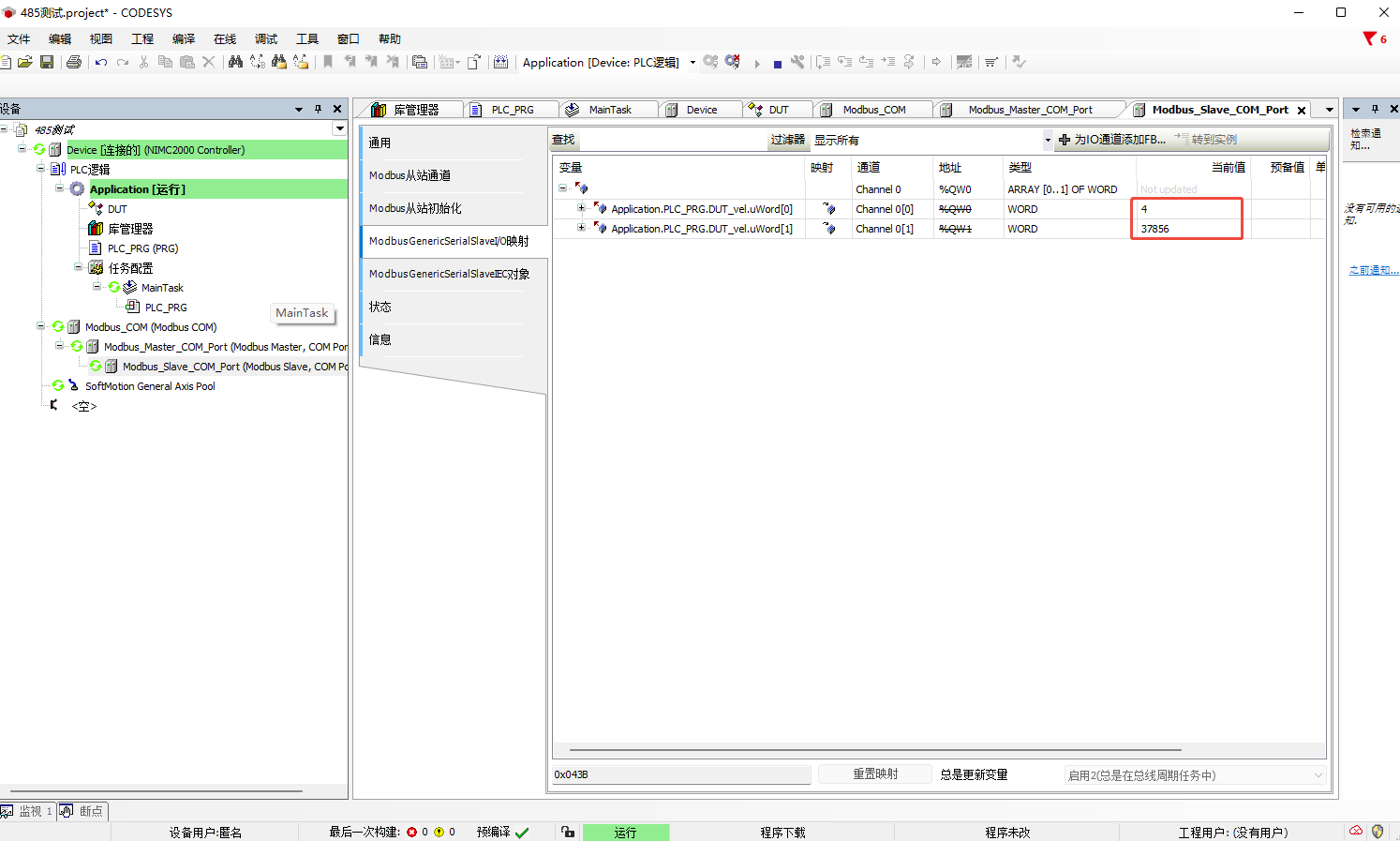
Task: Click the Delete X toolbar icon
Action: (x=208, y=62)
